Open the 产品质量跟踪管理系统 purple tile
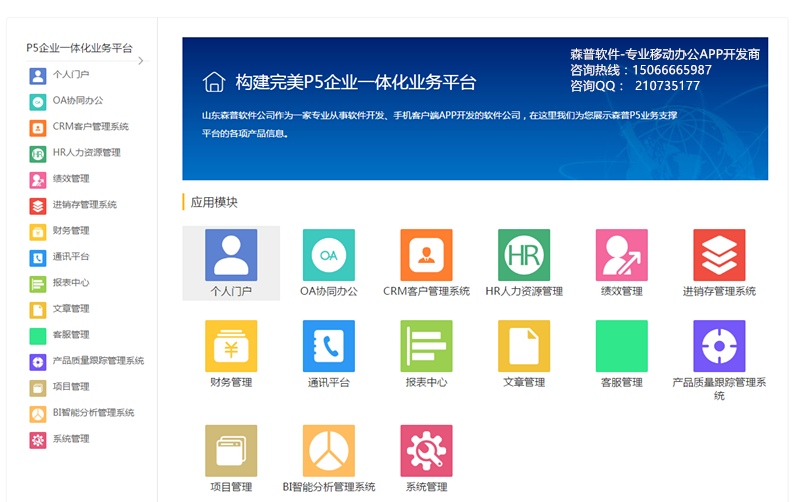The width and height of the screenshot is (800, 502). pos(719,346)
